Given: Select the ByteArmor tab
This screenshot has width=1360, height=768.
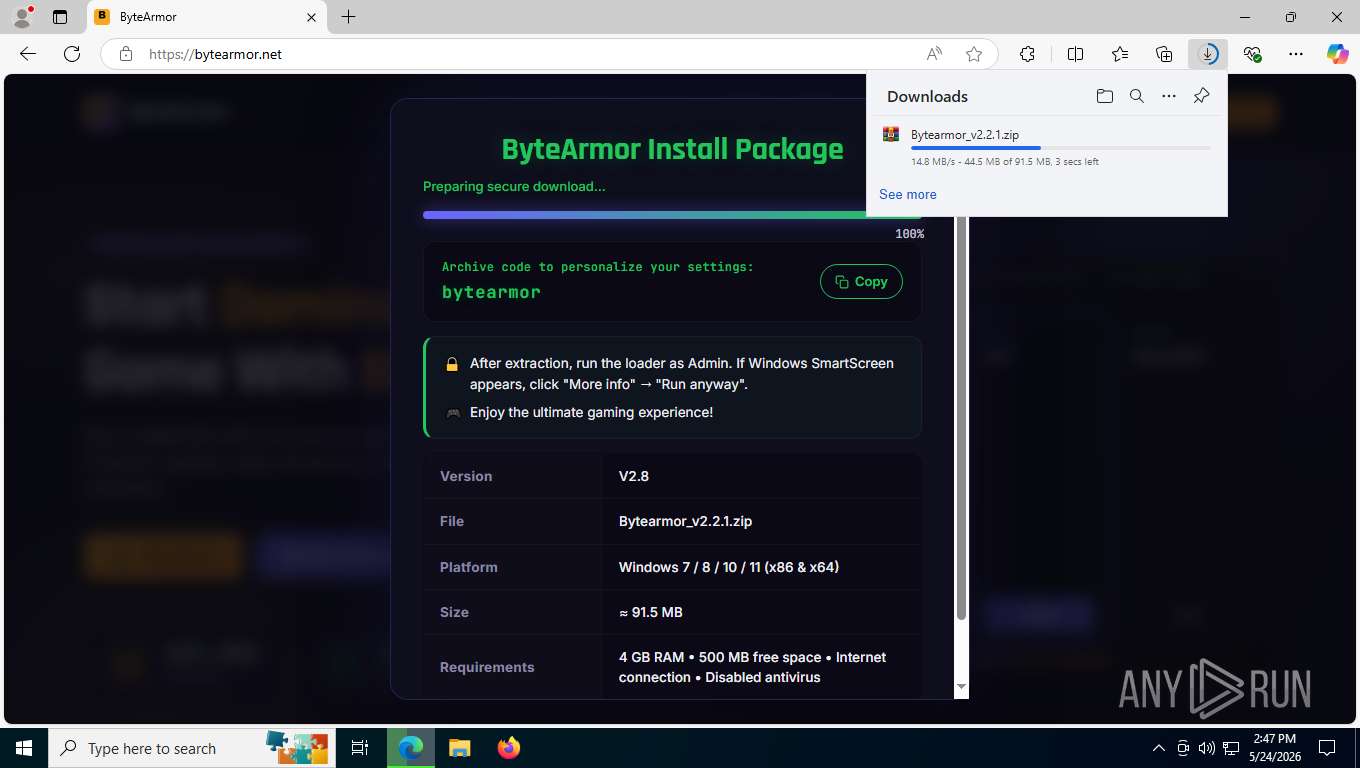Looking at the screenshot, I should (206, 17).
